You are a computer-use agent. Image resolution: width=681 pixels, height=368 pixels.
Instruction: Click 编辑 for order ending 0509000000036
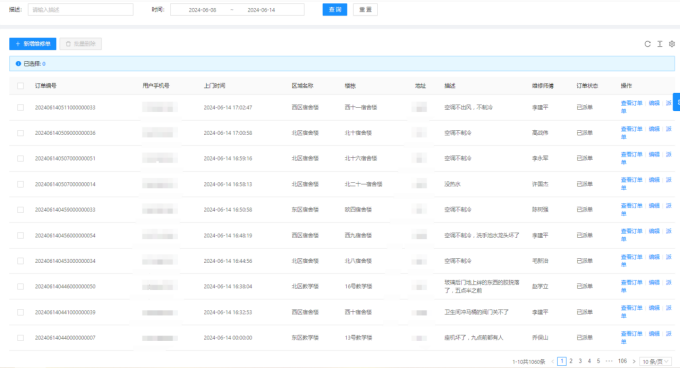click(654, 129)
